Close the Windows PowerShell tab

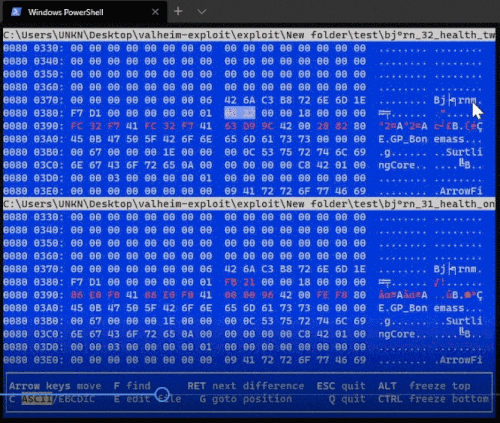tap(155, 12)
